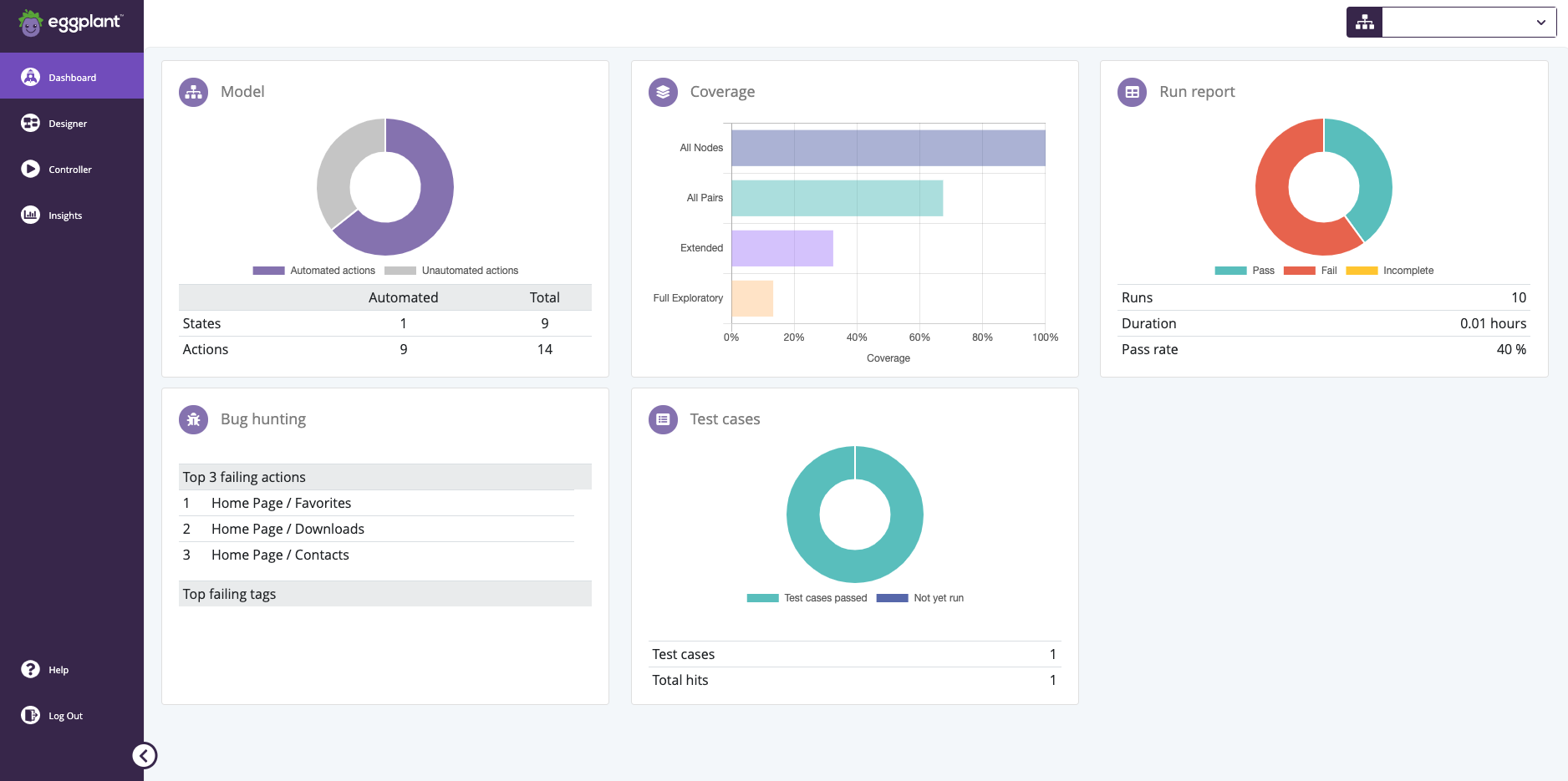Navigate to Insights

tap(64, 215)
